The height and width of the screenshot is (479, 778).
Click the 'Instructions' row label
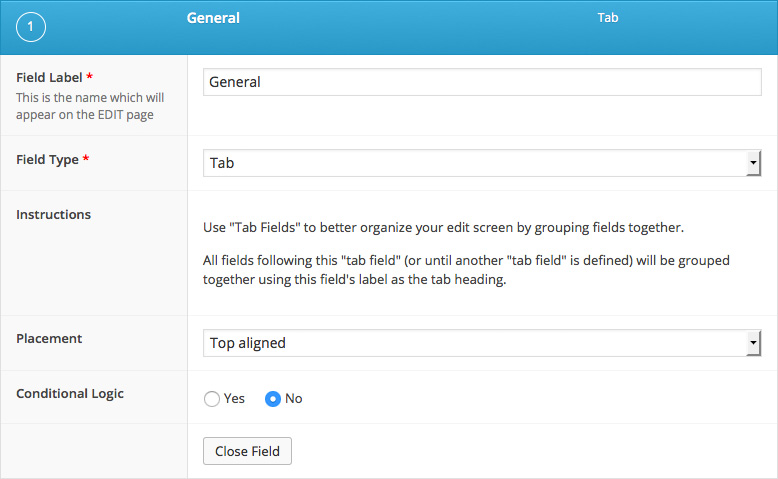tap(53, 214)
